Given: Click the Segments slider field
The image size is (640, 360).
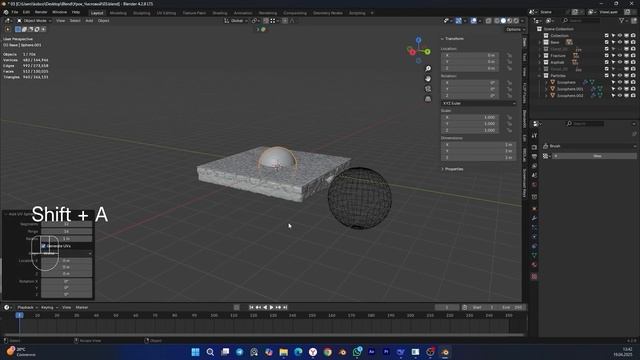Looking at the screenshot, I should click(x=66, y=224).
